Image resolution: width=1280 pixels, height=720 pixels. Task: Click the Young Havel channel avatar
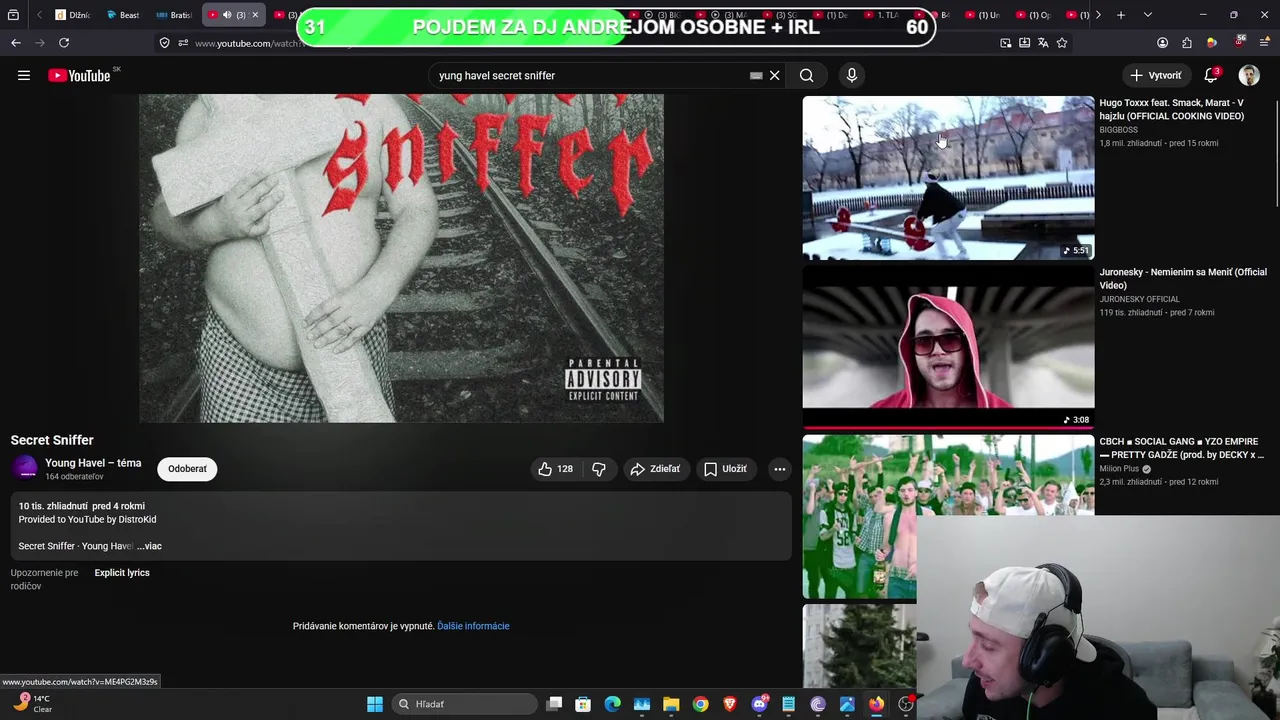25,468
